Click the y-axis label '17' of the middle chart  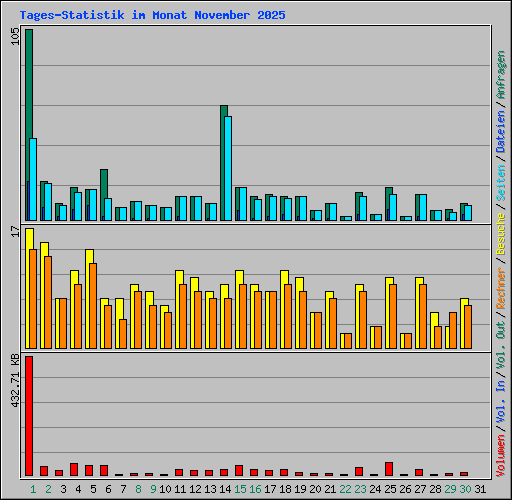point(15,231)
